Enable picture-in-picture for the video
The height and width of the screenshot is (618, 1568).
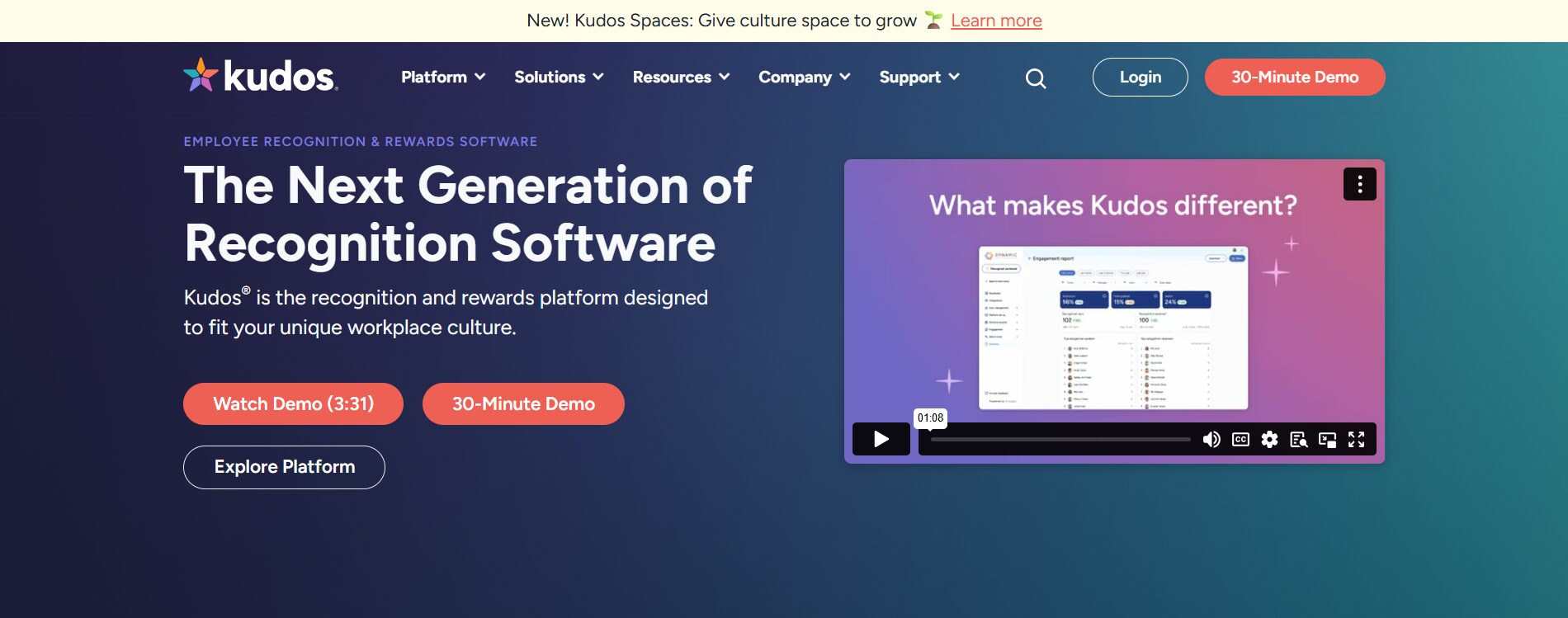pyautogui.click(x=1327, y=439)
